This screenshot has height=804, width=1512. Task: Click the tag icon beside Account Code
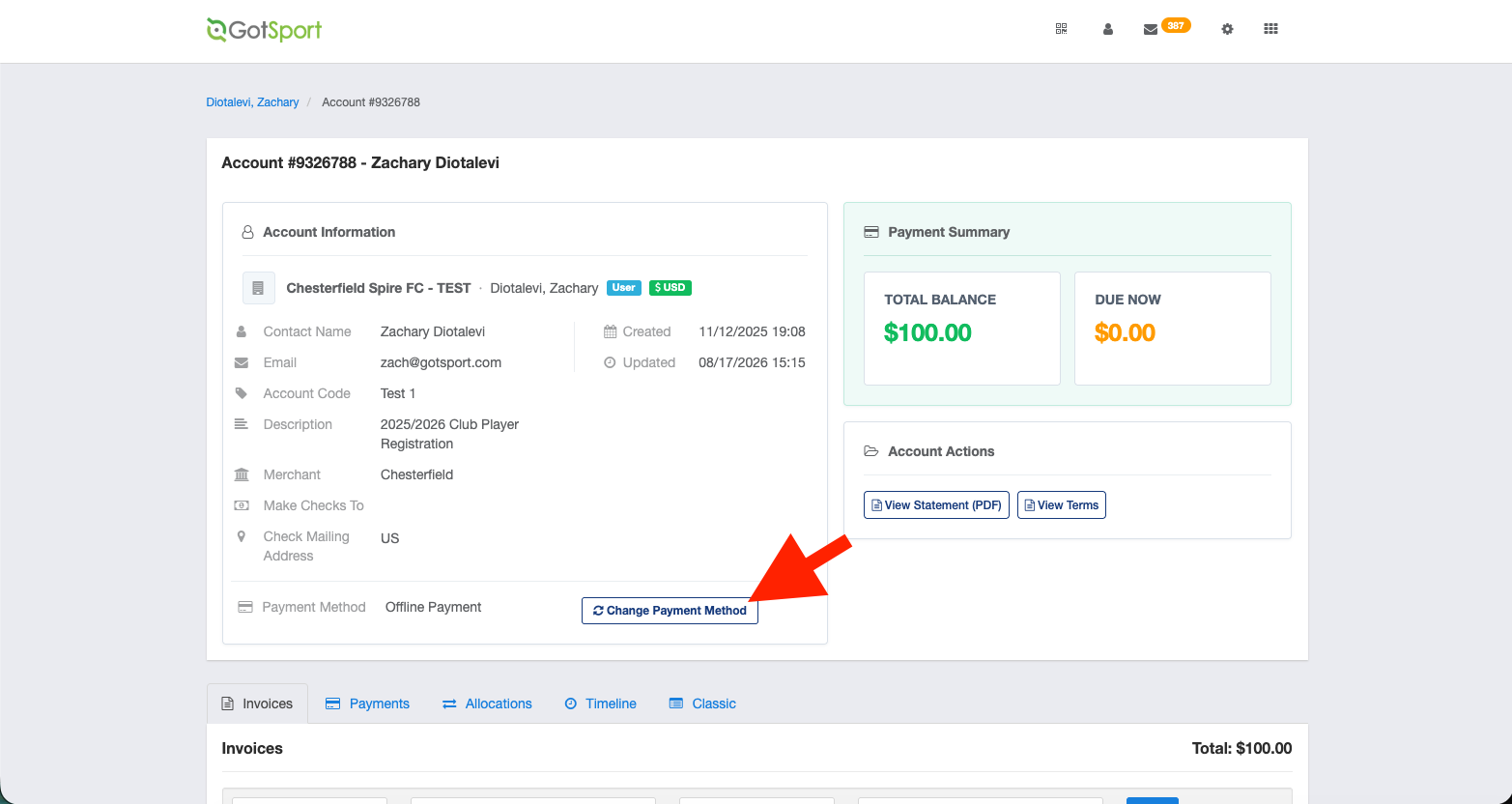pos(242,393)
